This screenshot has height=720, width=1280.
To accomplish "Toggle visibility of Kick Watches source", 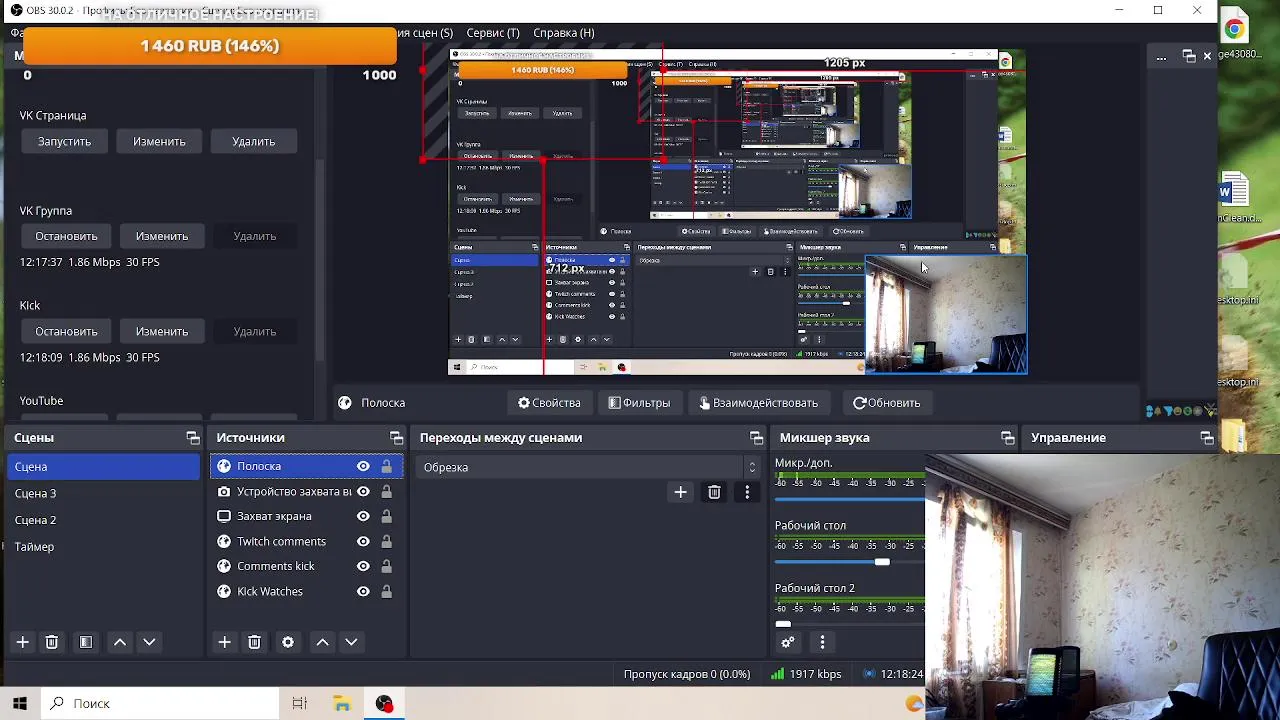I will [x=363, y=591].
